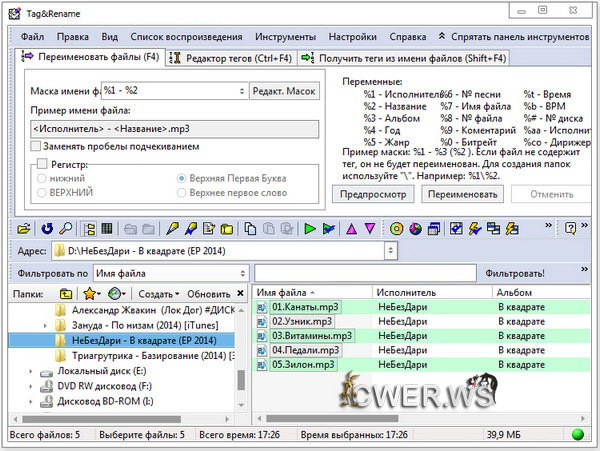
Task: Switch to 'Редактор тегов (Ctrl+F4)' tab
Action: pyautogui.click(x=231, y=58)
